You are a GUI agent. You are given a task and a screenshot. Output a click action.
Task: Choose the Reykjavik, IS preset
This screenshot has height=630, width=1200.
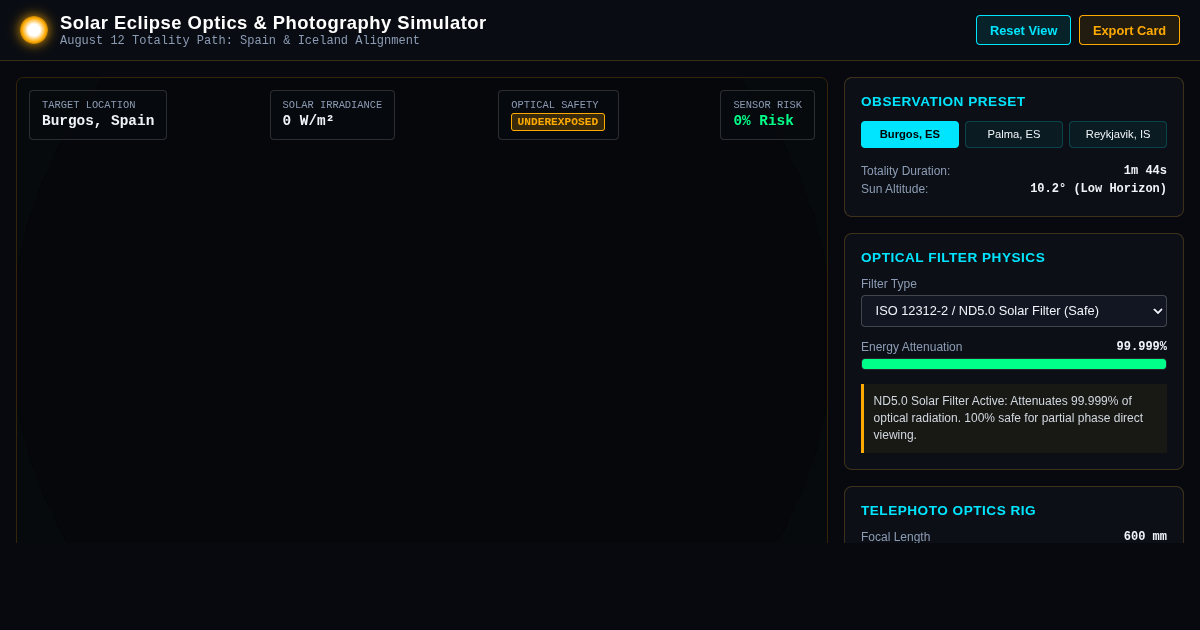1118,134
